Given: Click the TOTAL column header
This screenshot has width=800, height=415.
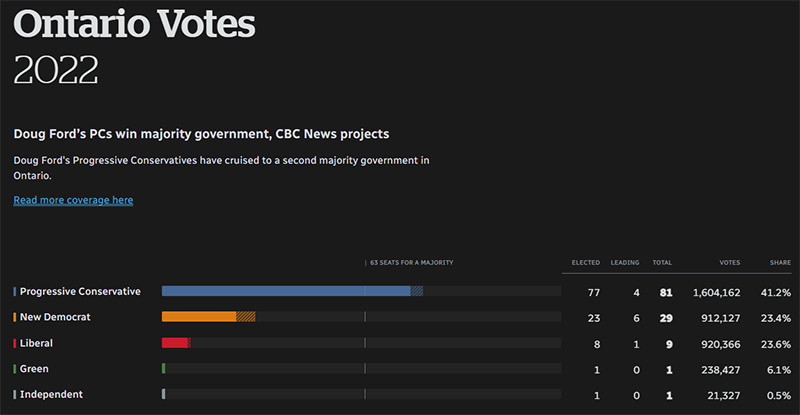Looking at the screenshot, I should click(662, 262).
